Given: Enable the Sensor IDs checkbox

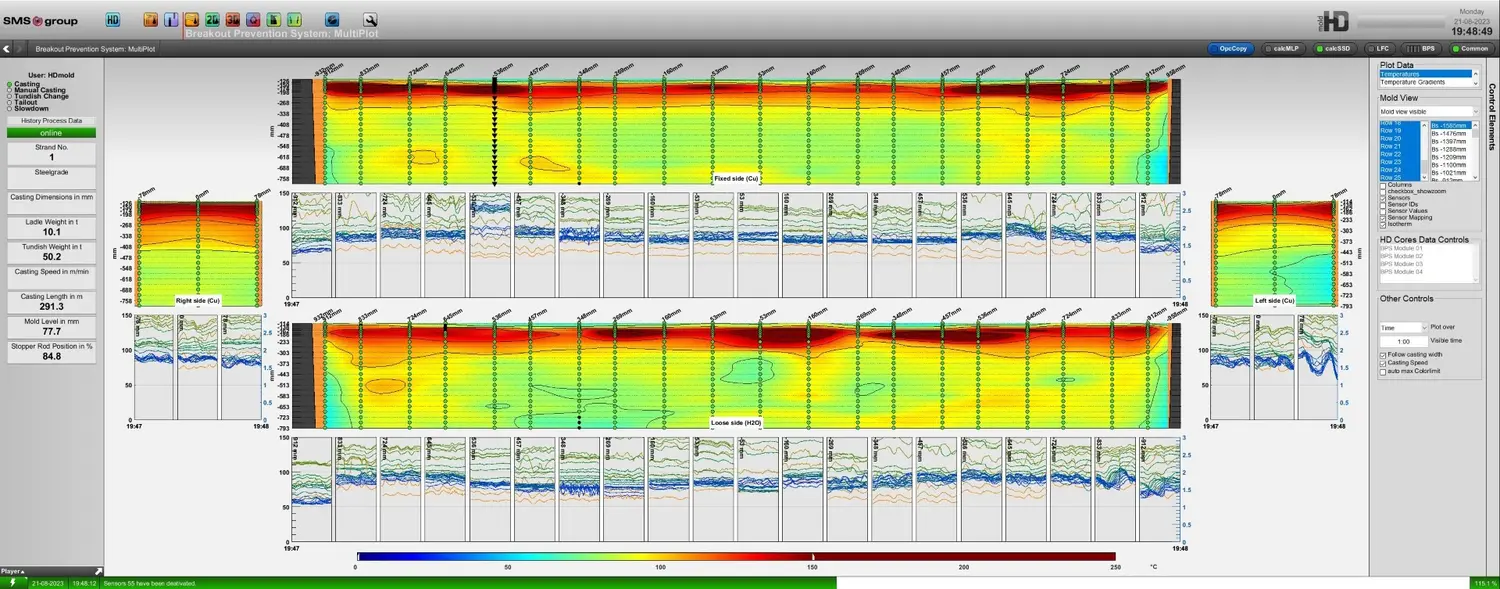Looking at the screenshot, I should click(x=1383, y=205).
